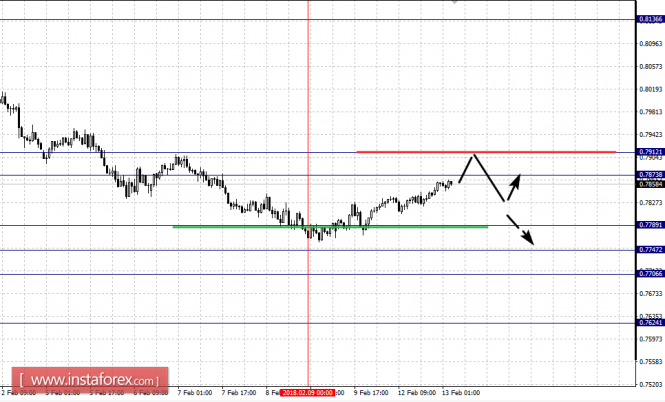This screenshot has height=402, width=665.
Task: Select the 13 Feb 01:00 time label
Action: (x=461, y=393)
